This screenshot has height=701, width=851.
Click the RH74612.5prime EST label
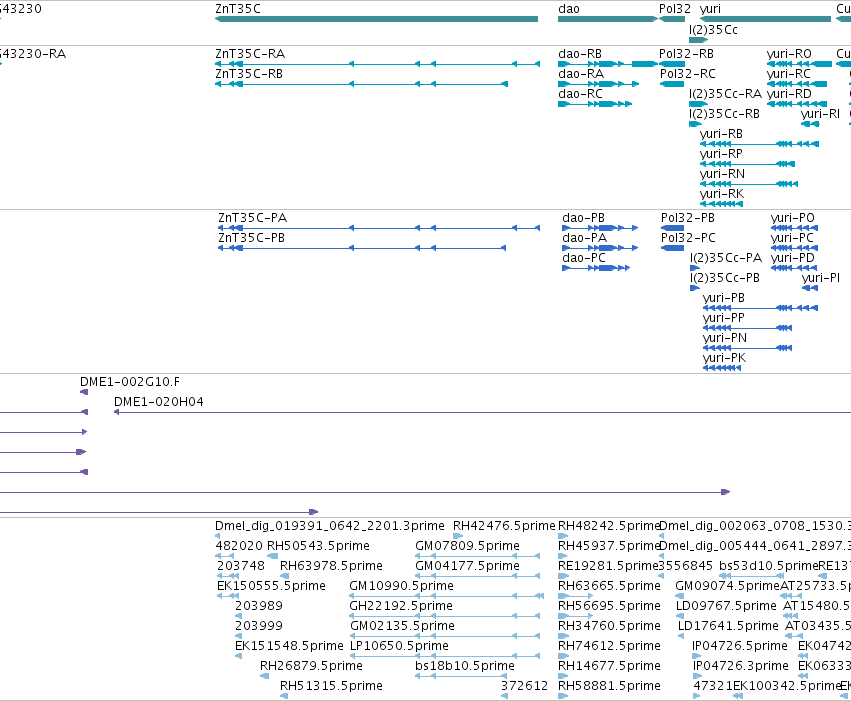pyautogui.click(x=609, y=646)
